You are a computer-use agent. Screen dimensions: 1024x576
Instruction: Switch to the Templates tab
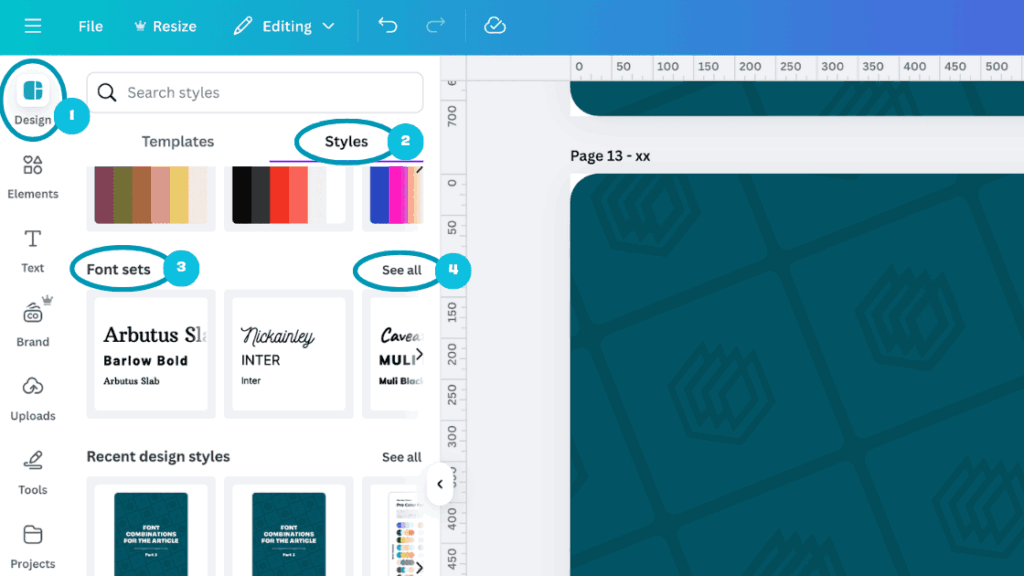(177, 142)
